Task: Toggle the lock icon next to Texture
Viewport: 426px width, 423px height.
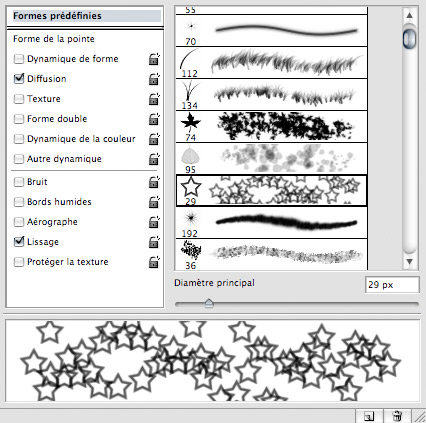Action: [x=154, y=99]
